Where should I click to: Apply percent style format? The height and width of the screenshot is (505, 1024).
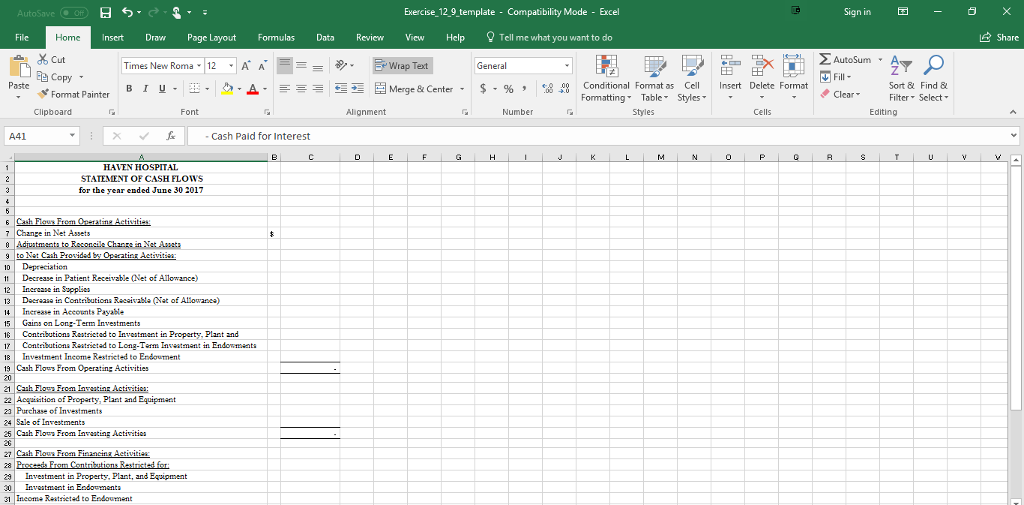point(509,89)
